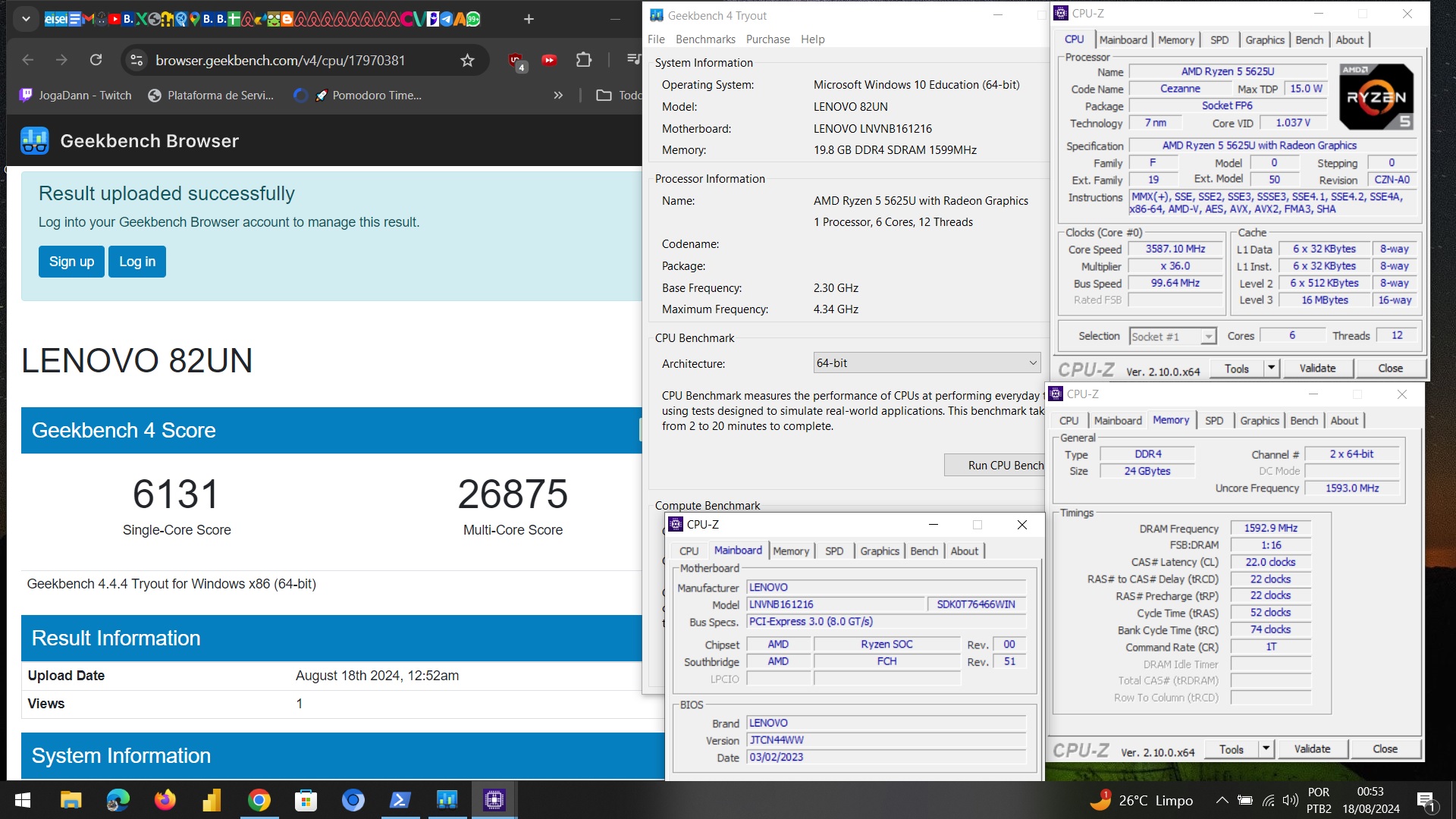This screenshot has width=1456, height=819.
Task: Open the Windows Start menu
Action: pos(23,800)
